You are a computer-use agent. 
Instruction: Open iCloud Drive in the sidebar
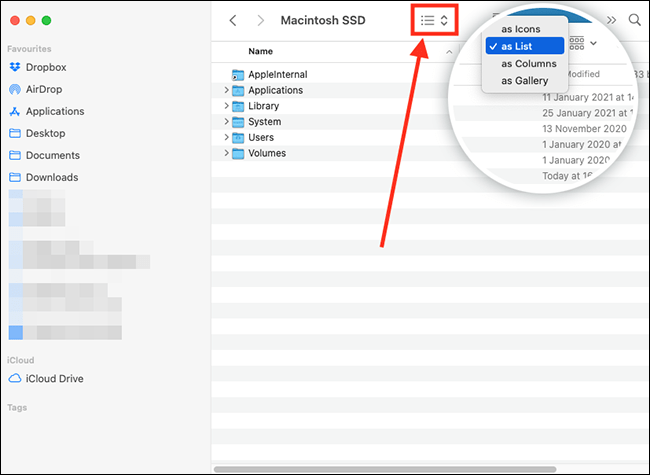(46, 378)
